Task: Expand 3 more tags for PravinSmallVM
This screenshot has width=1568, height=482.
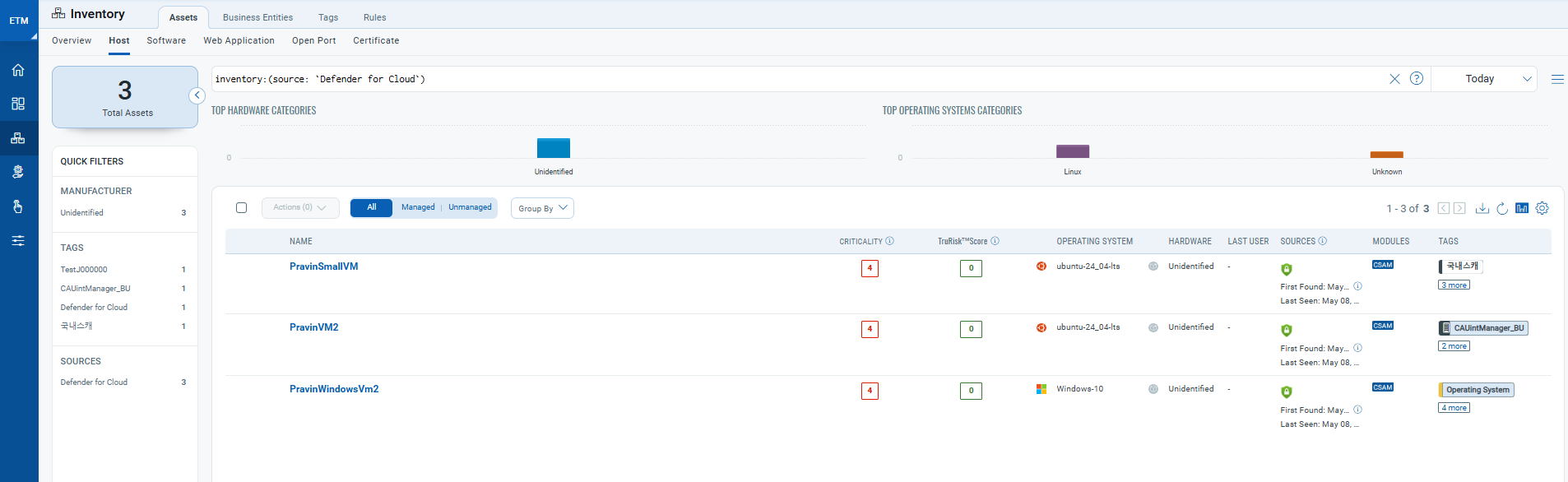Action: 1454,285
